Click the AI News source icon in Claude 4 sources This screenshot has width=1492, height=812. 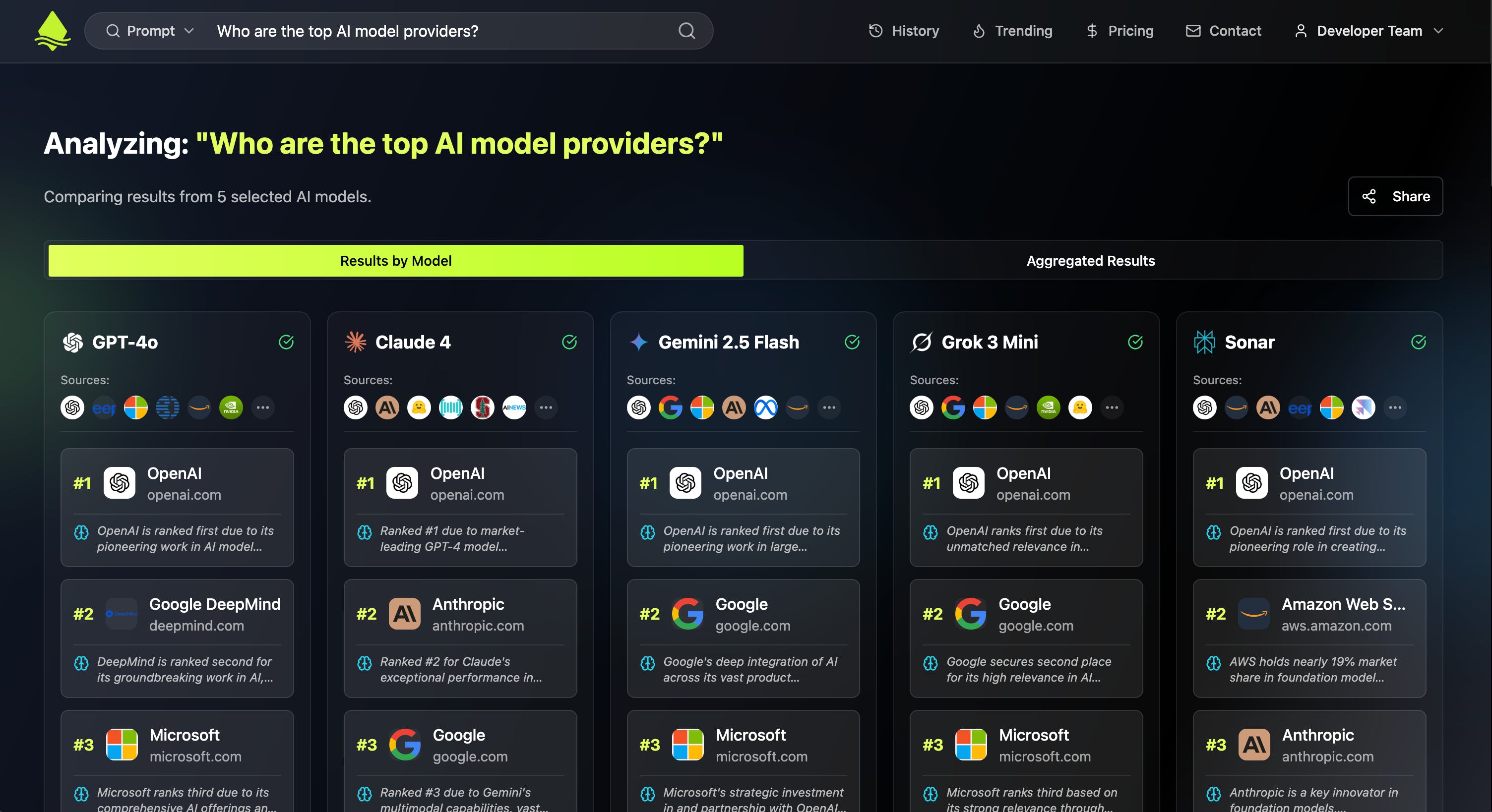click(x=514, y=407)
